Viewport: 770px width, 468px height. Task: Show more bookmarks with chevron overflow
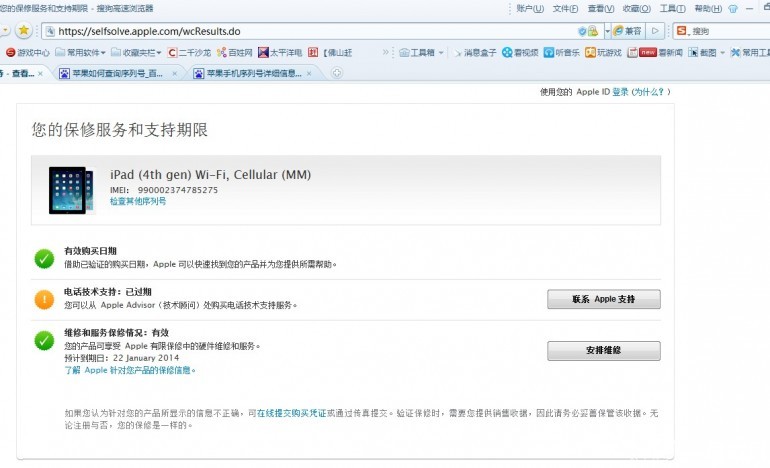coord(385,52)
